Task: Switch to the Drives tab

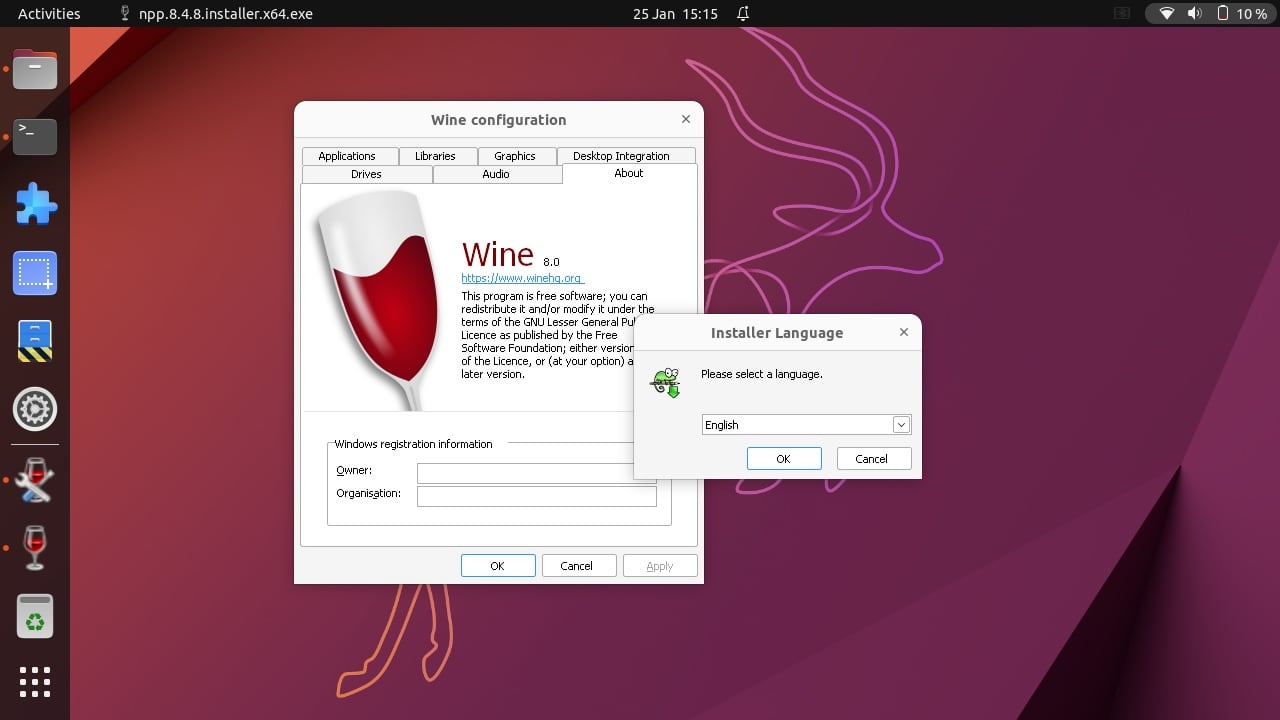Action: pos(366,174)
